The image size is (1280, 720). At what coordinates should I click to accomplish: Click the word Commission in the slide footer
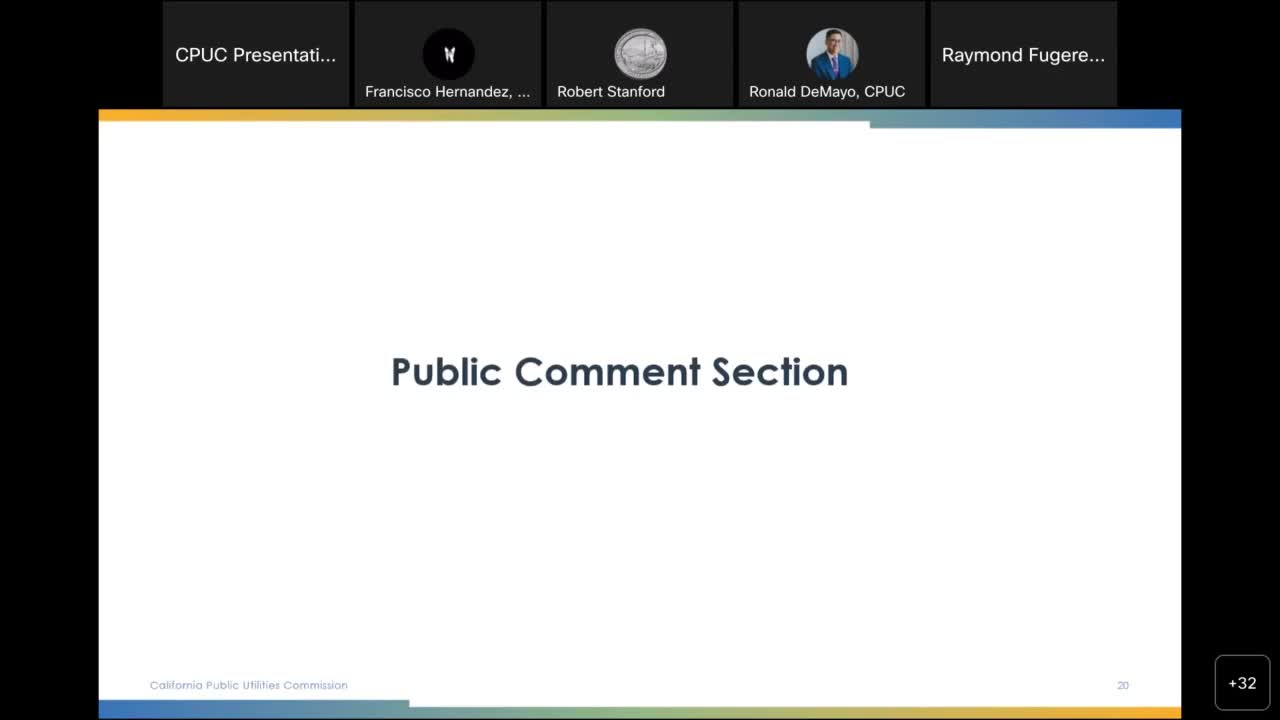coord(315,685)
